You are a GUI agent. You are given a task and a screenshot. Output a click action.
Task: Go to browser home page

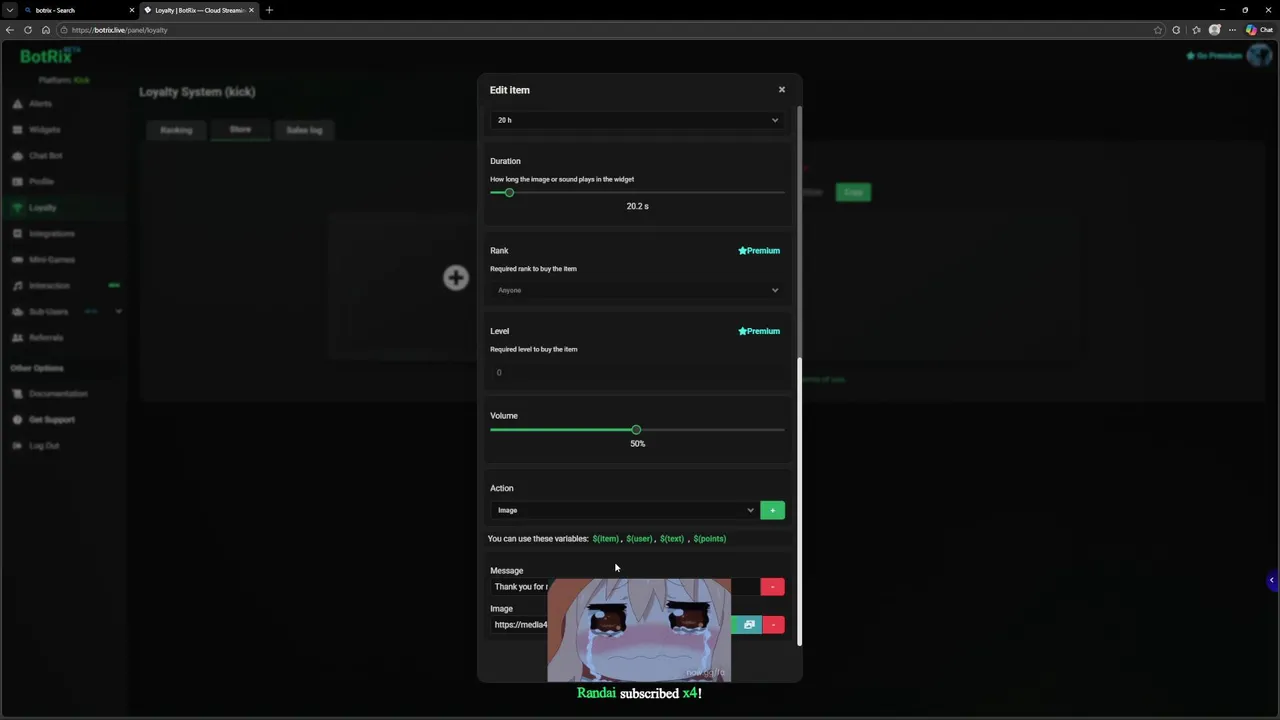pyautogui.click(x=45, y=30)
